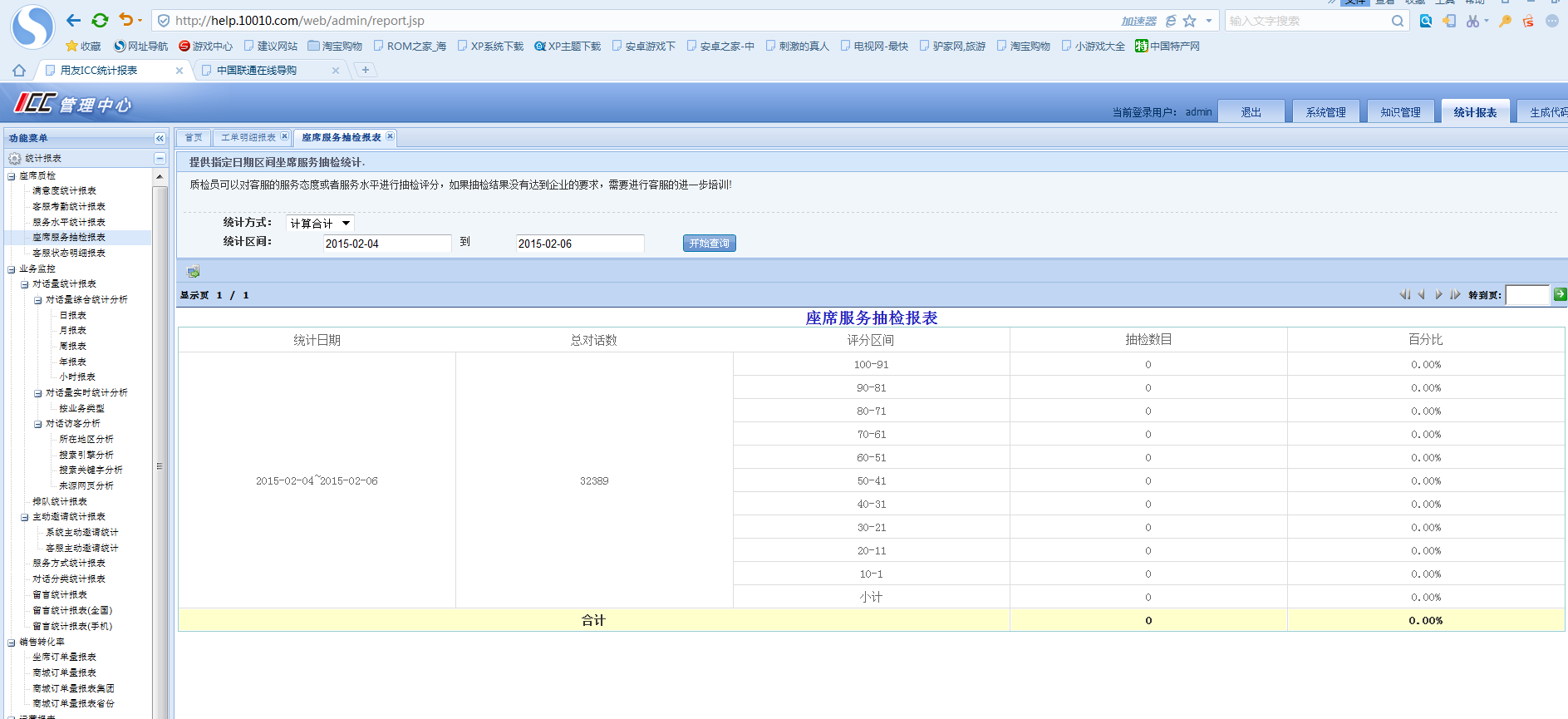Collapse the 对话量综合统计分析 node
The image size is (1568, 719).
pyautogui.click(x=38, y=300)
